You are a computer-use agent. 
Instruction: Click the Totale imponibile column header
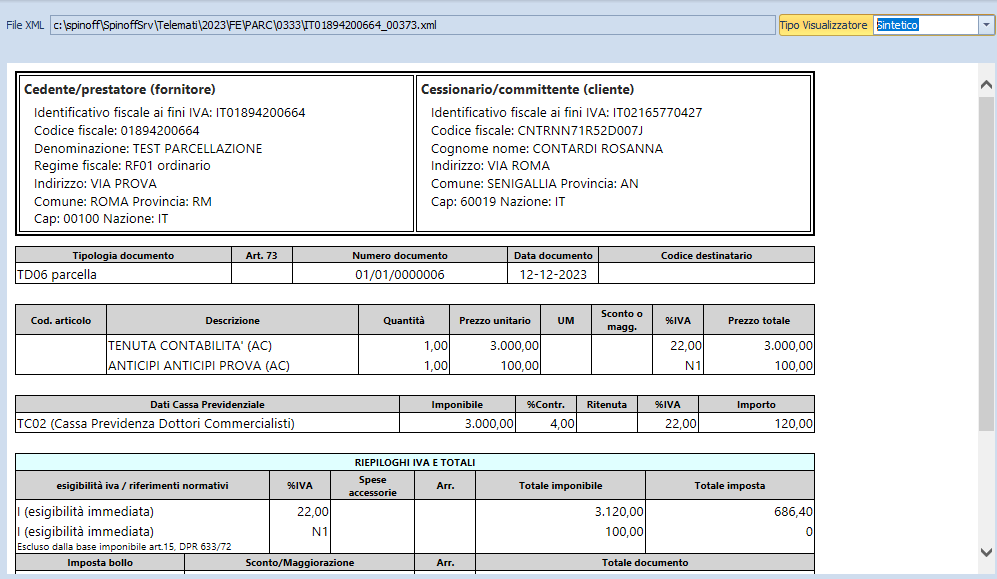click(x=560, y=486)
